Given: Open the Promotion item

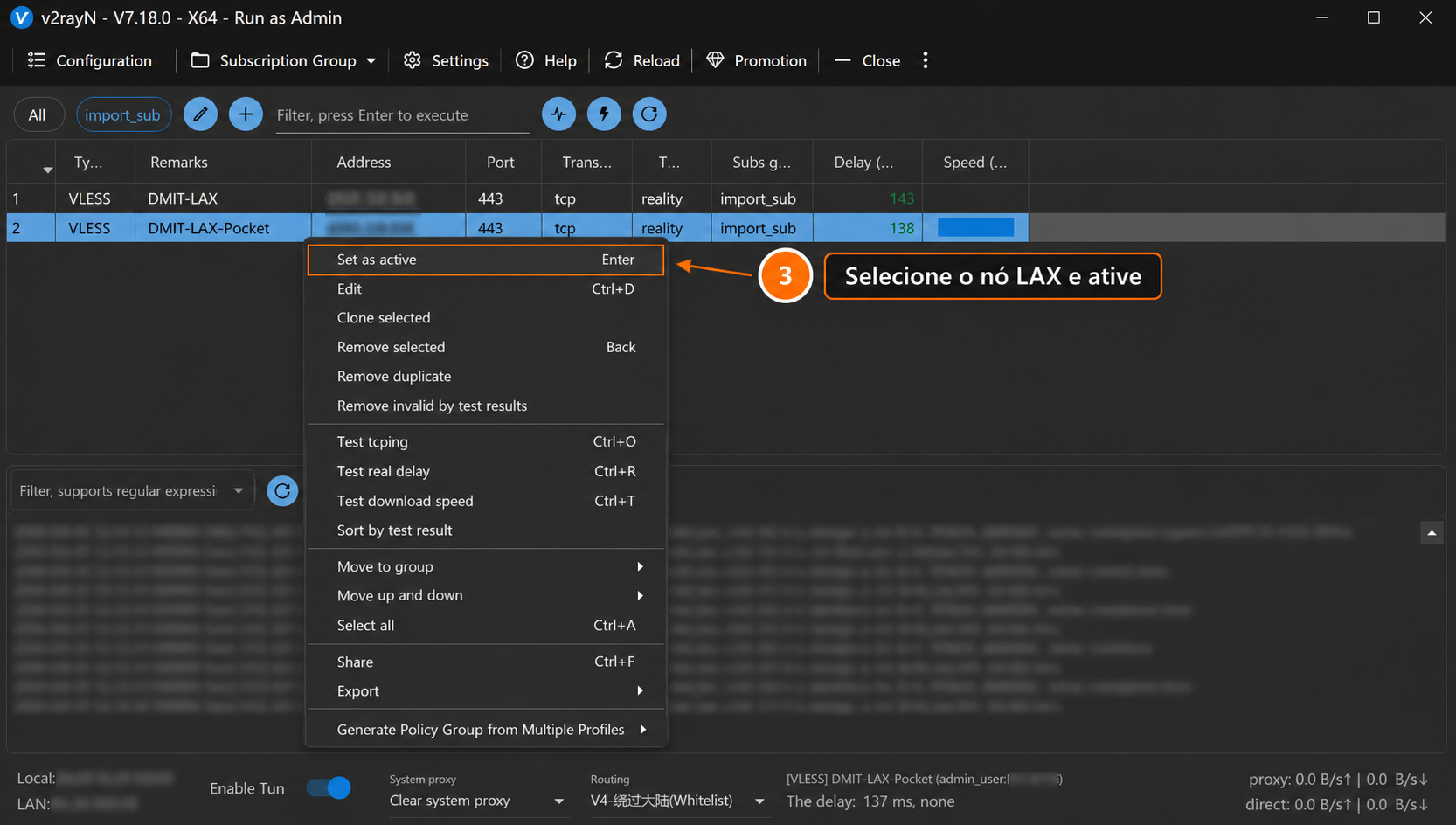Looking at the screenshot, I should click(x=756, y=60).
